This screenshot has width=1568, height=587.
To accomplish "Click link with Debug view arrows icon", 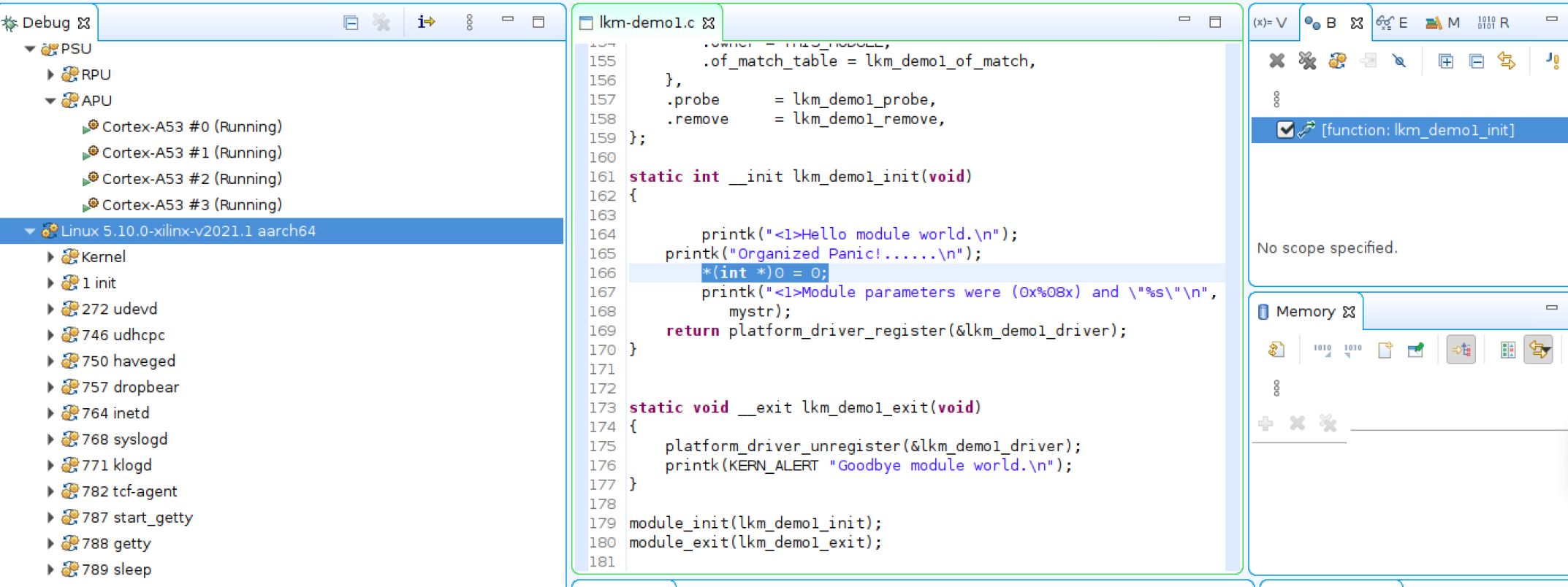I will coord(1507,61).
